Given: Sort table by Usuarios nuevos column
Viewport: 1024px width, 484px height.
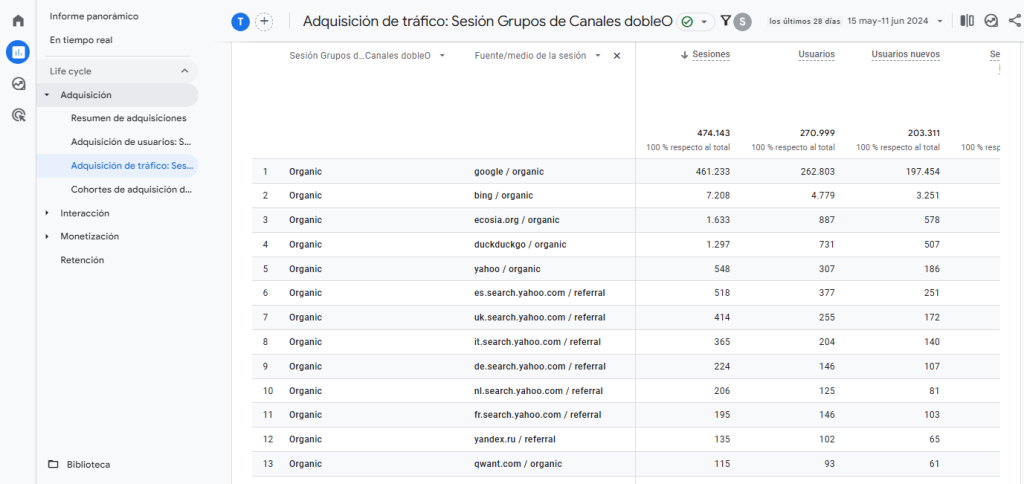Looking at the screenshot, I should pyautogui.click(x=905, y=54).
